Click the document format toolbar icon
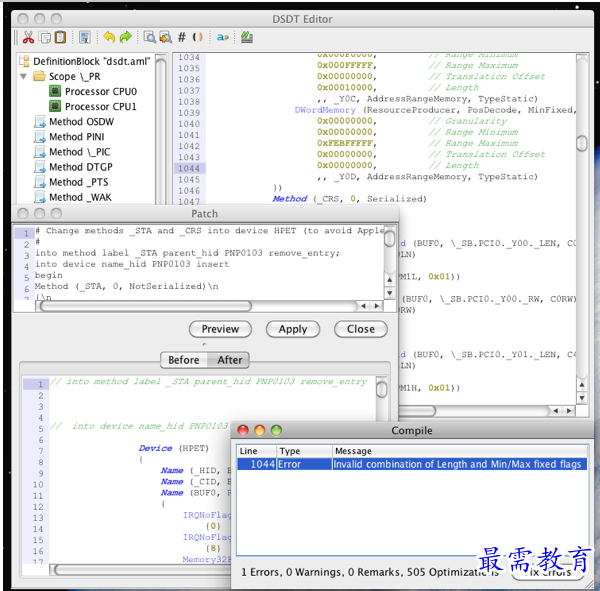The height and width of the screenshot is (591, 600). (85, 37)
